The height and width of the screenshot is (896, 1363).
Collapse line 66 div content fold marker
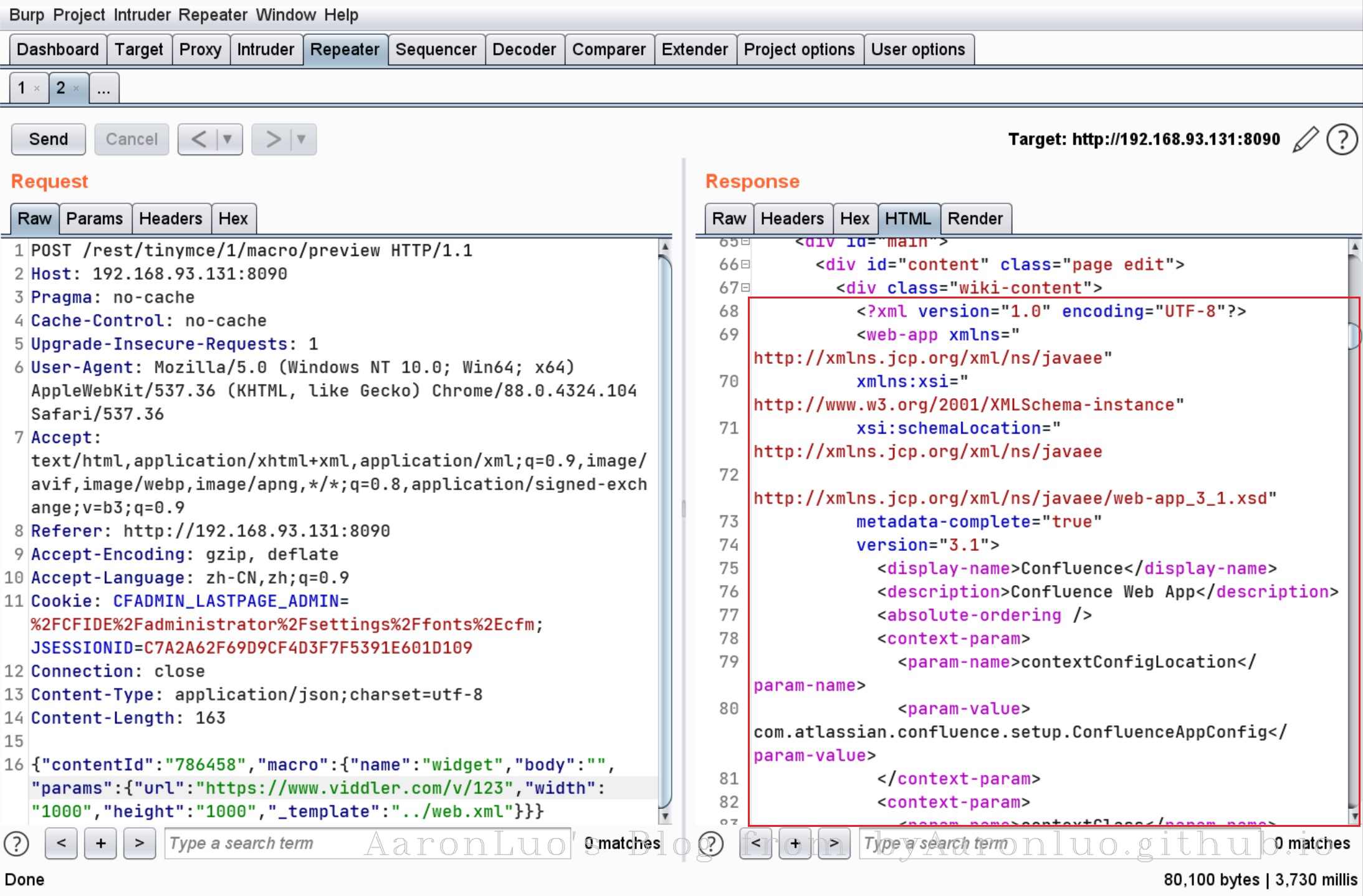click(745, 264)
